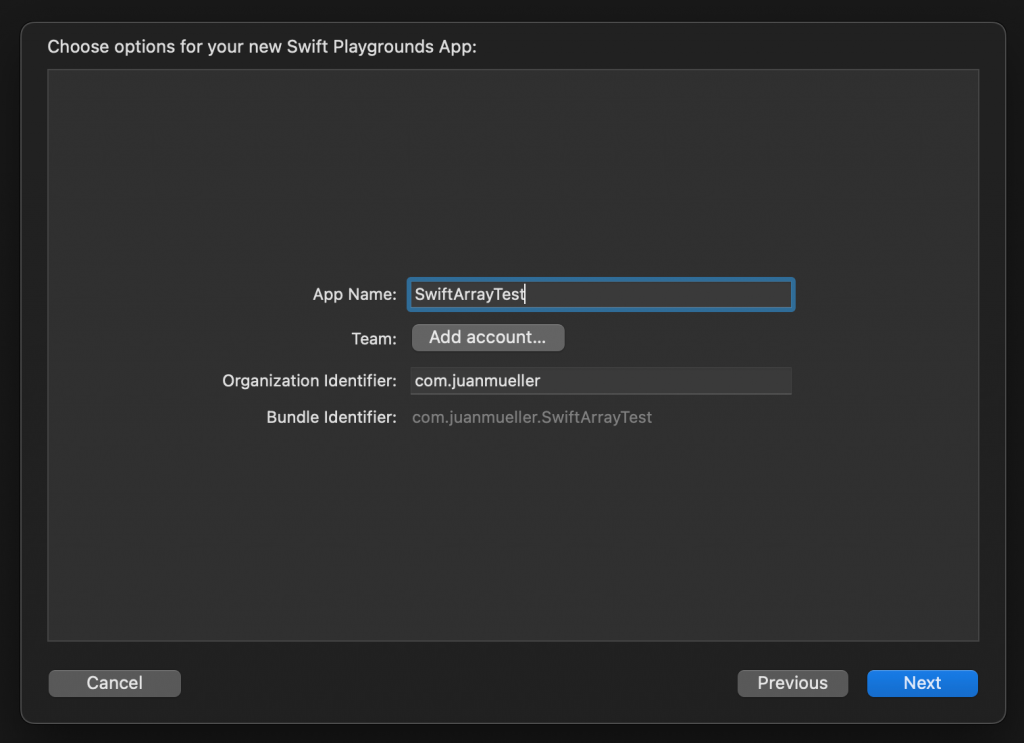Click Next to continue

922,683
